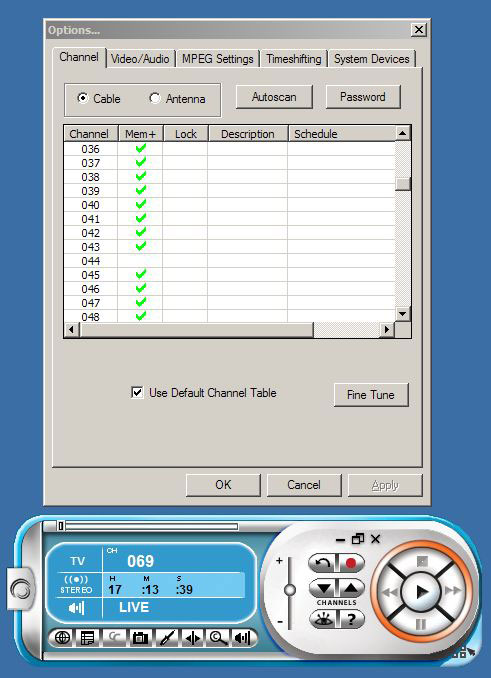Image resolution: width=491 pixels, height=678 pixels.
Task: Click the snapshot camera icon
Action: (140, 638)
